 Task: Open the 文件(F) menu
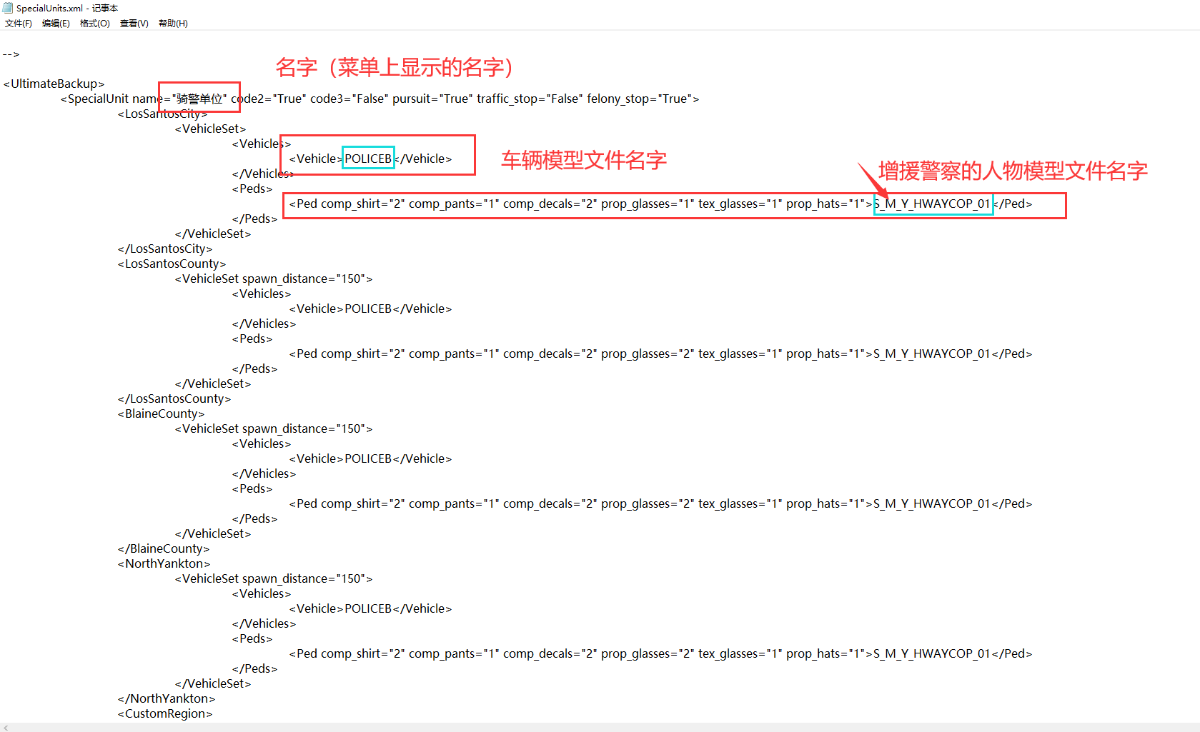point(18,23)
